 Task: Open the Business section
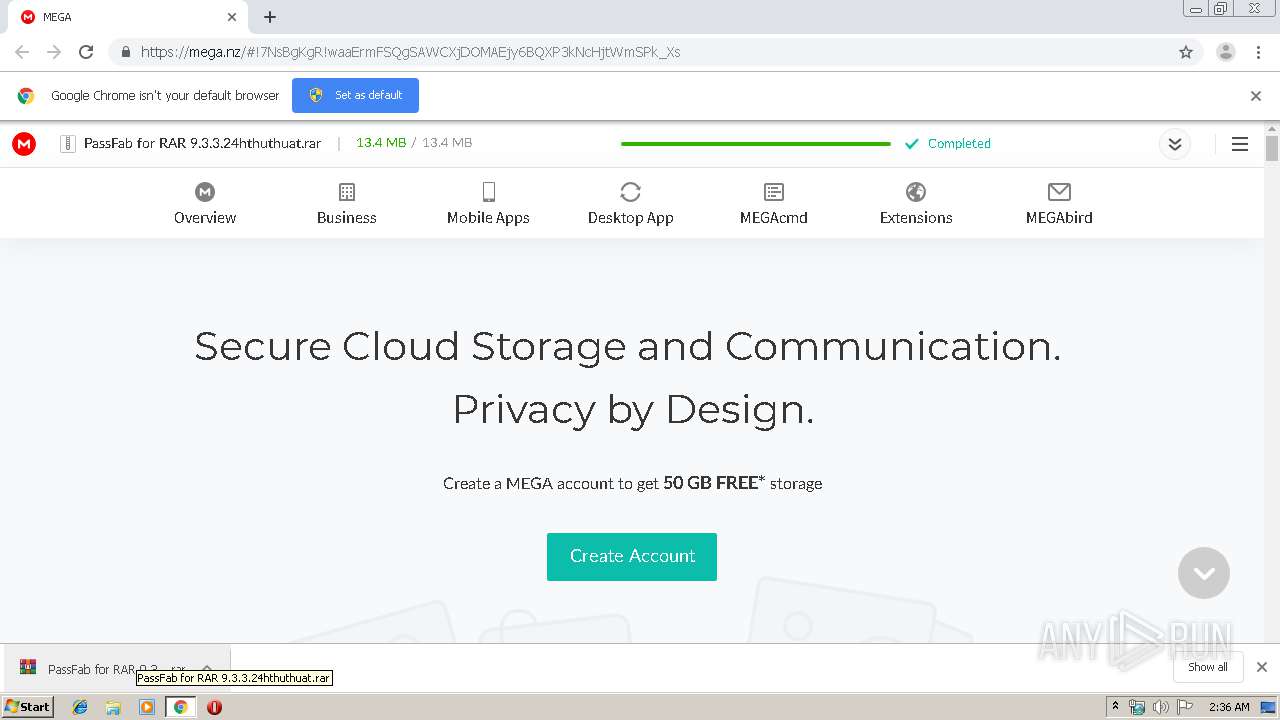[347, 204]
